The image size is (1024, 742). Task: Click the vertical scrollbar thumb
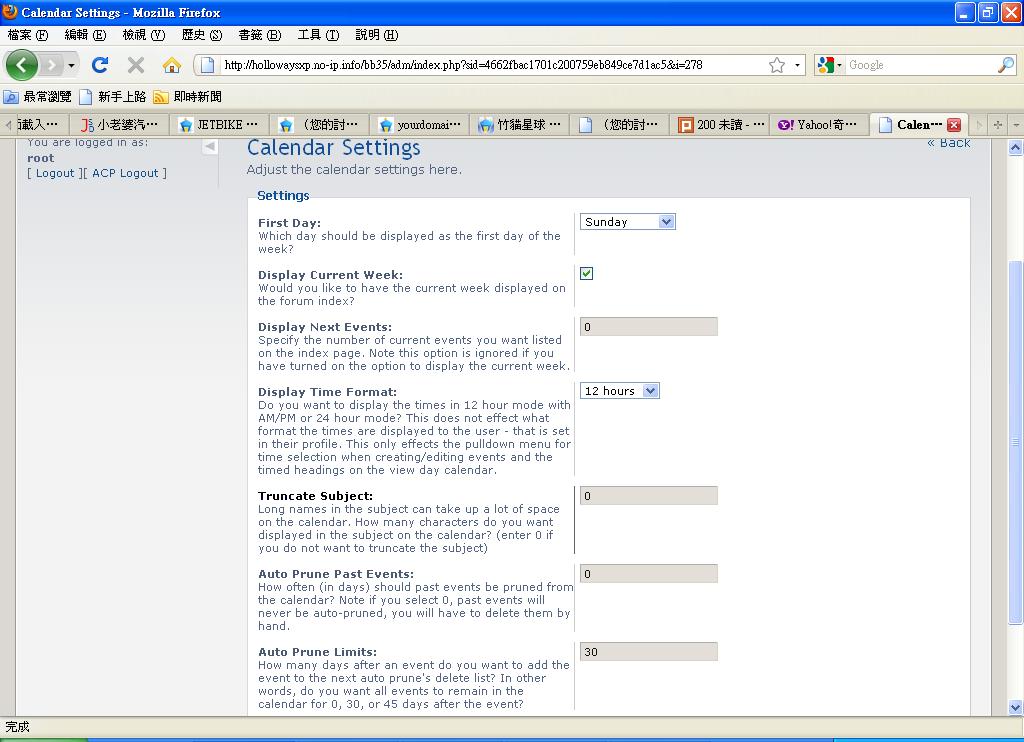click(x=1015, y=442)
